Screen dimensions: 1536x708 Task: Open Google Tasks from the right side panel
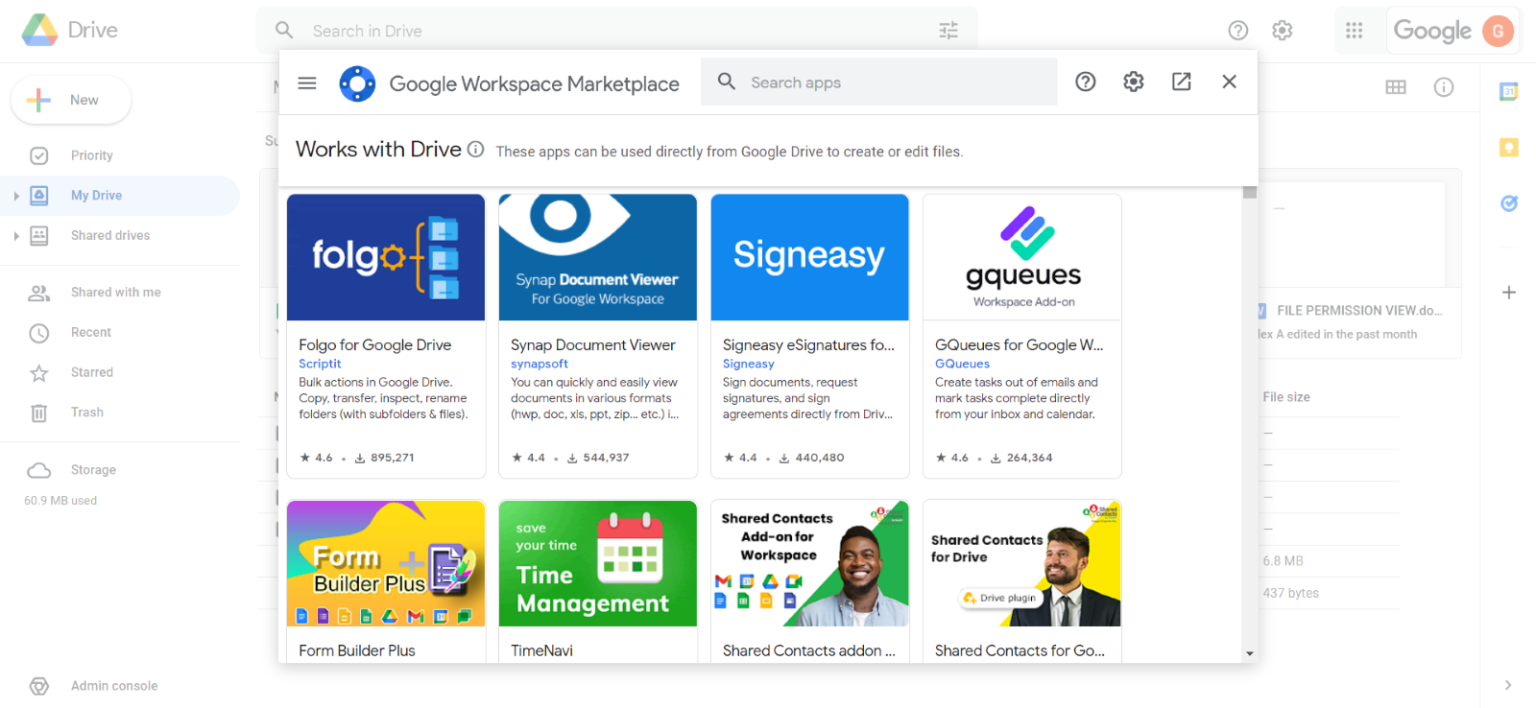1510,203
